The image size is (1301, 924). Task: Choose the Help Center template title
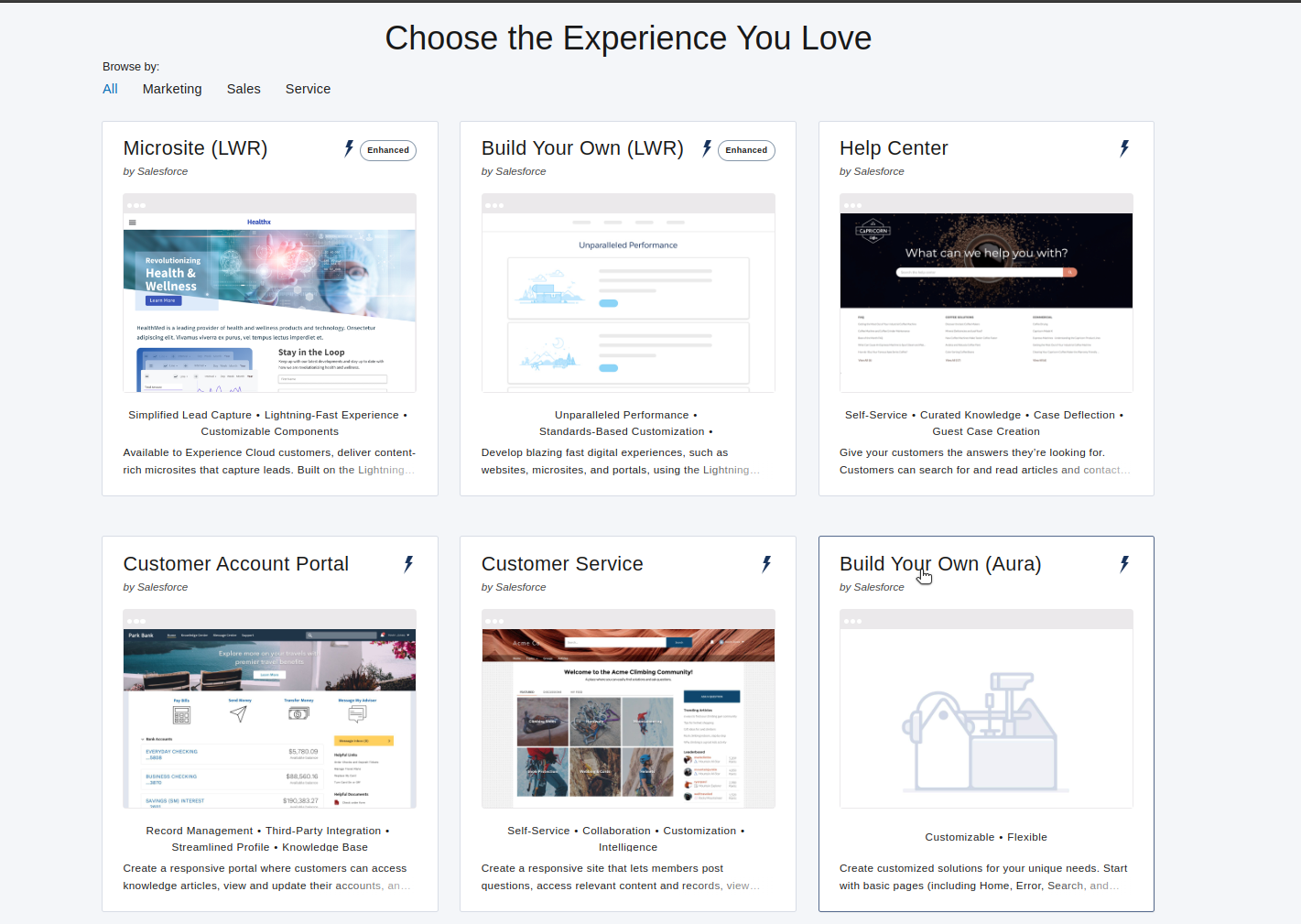point(894,148)
